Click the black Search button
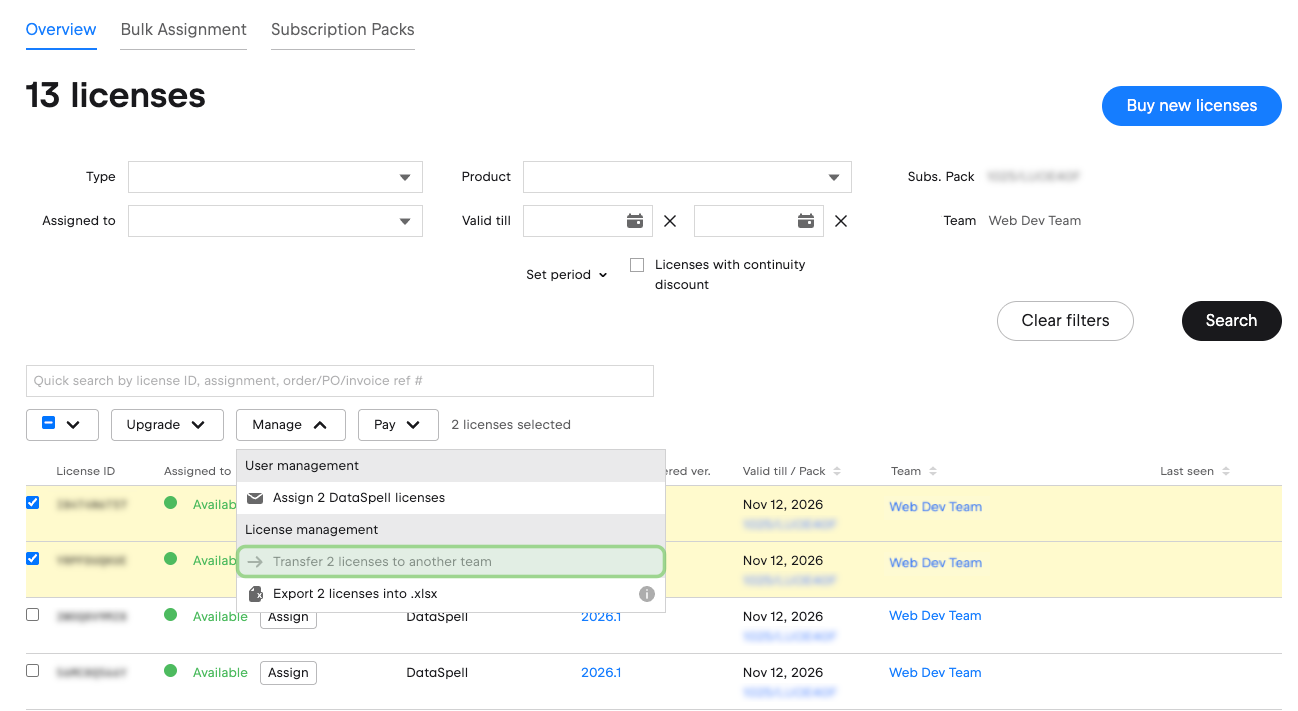Viewport: 1298px width, 711px height. pyautogui.click(x=1231, y=320)
